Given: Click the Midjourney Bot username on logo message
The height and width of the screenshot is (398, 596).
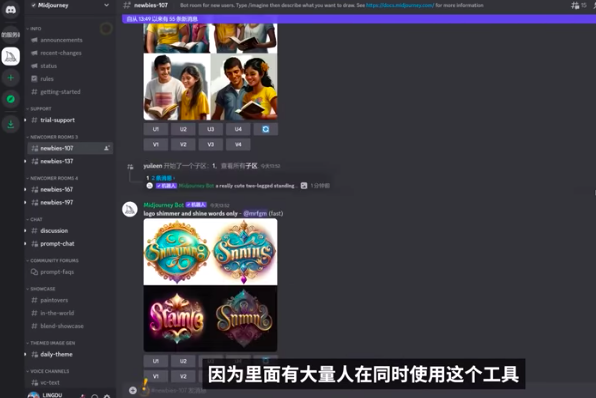Looking at the screenshot, I should point(163,205).
